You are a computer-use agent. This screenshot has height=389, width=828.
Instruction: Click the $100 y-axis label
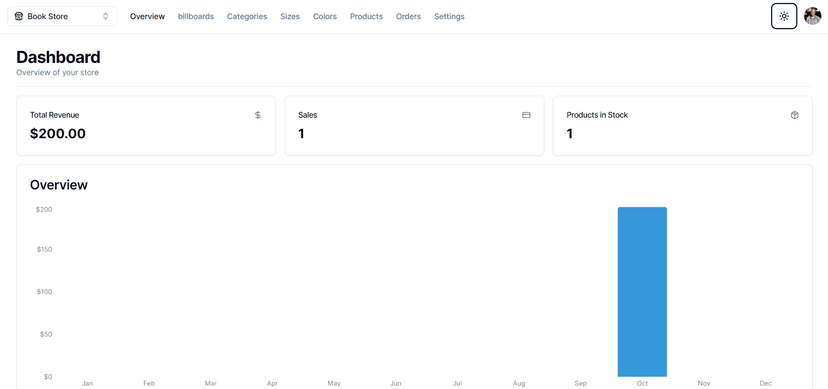[44, 292]
